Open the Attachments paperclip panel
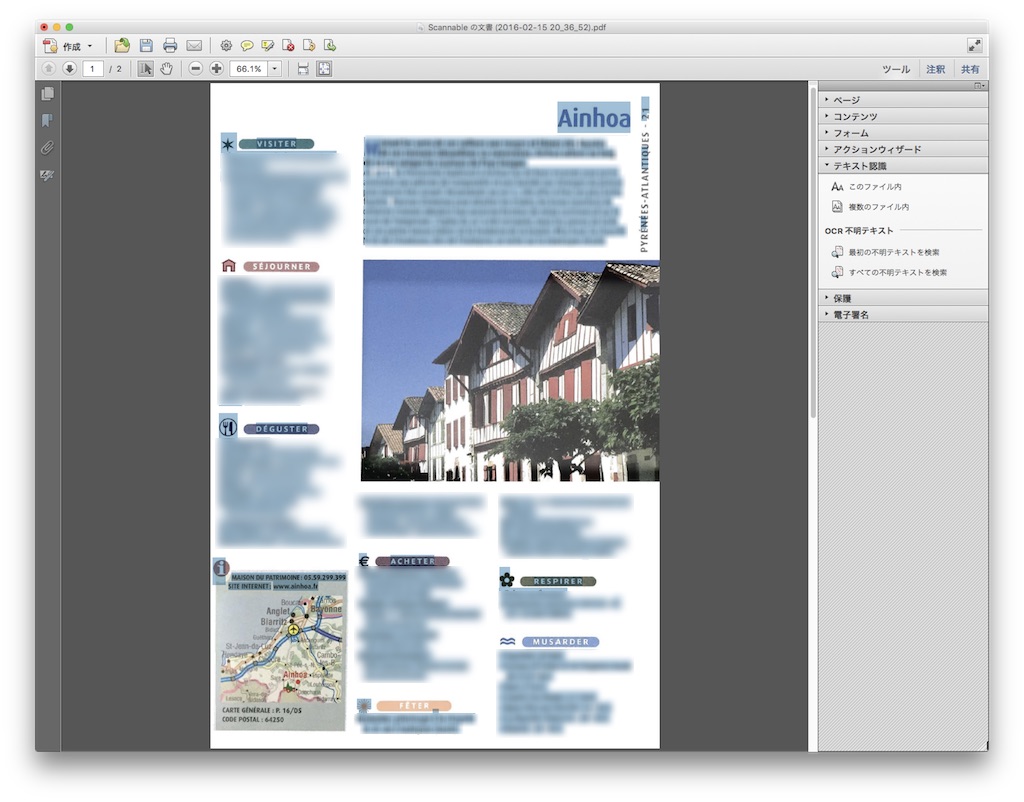 tap(47, 148)
